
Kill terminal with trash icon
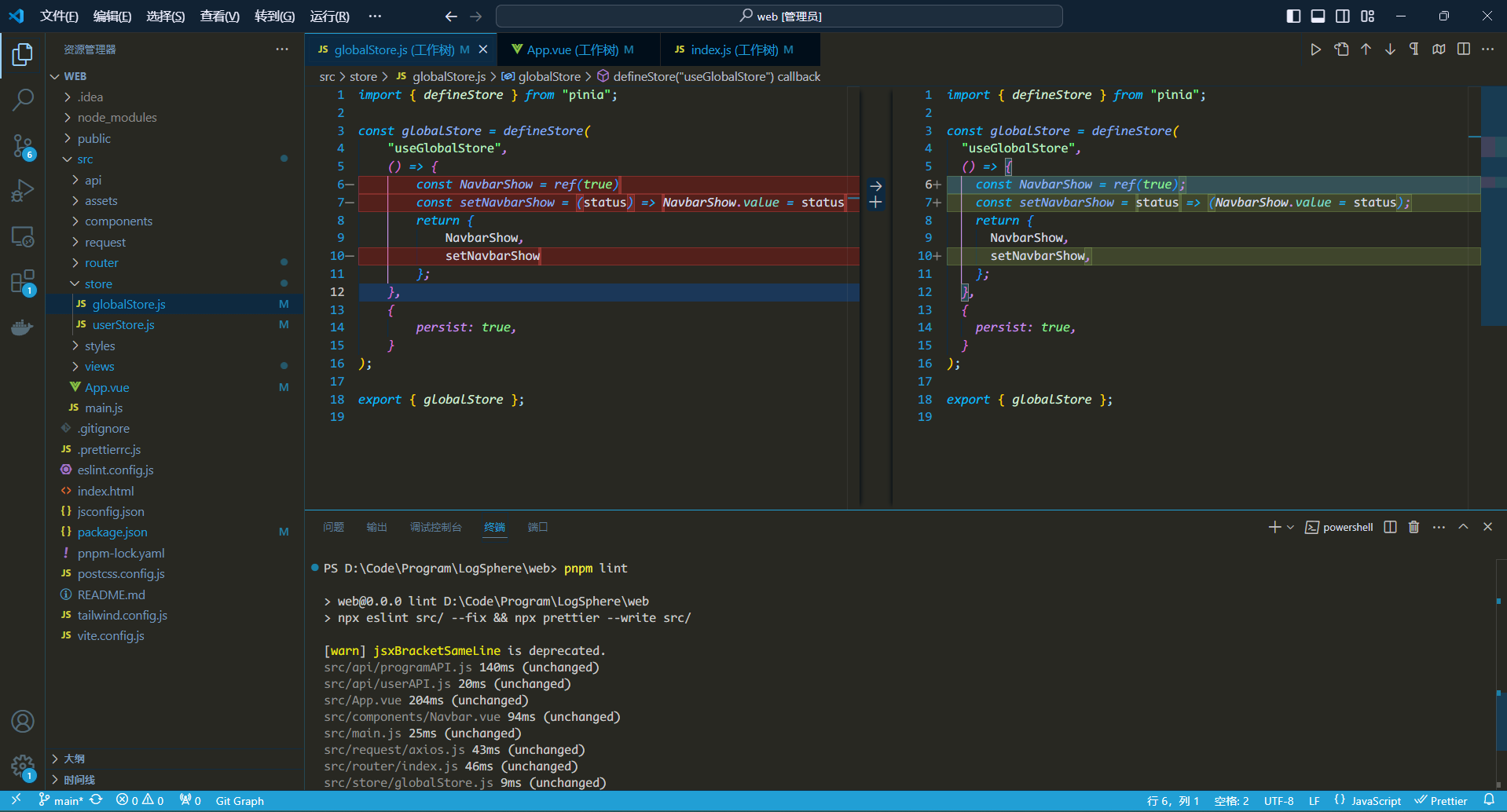click(1413, 527)
